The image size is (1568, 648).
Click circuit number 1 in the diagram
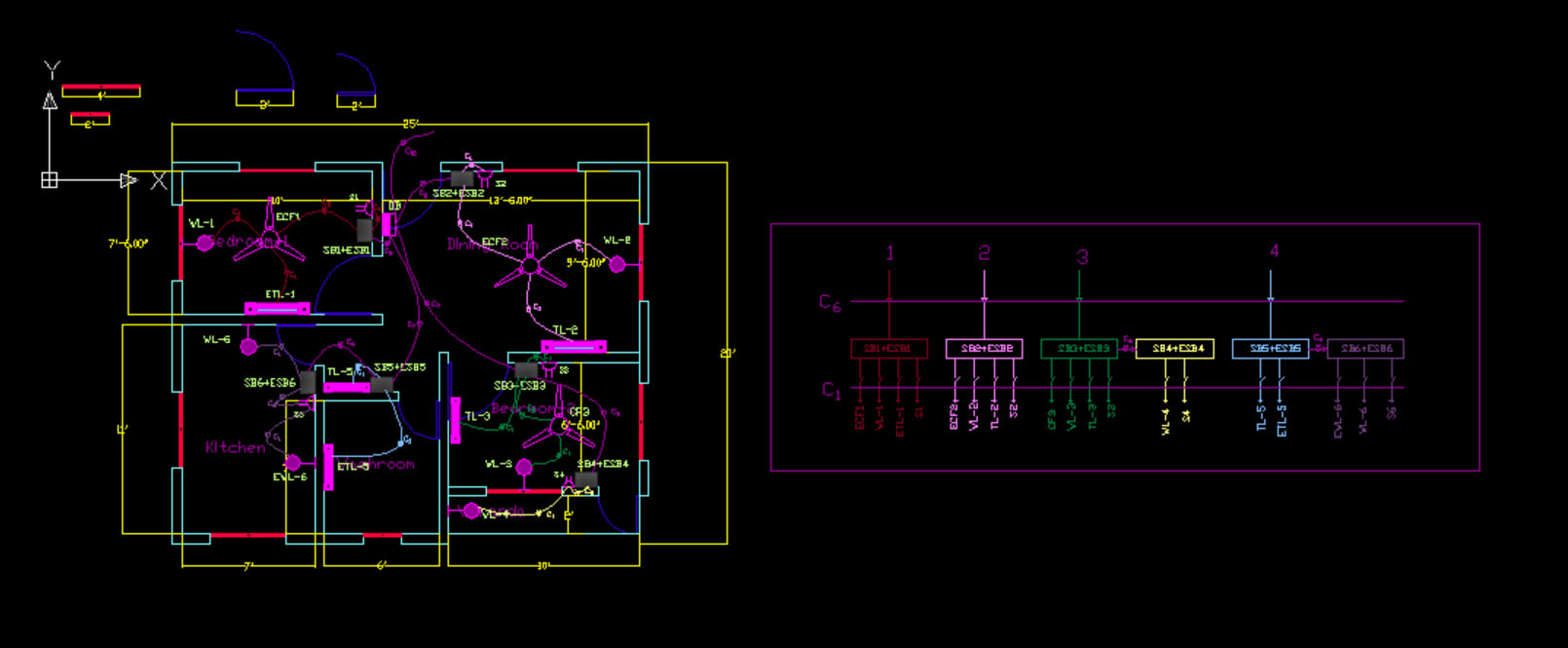[889, 253]
